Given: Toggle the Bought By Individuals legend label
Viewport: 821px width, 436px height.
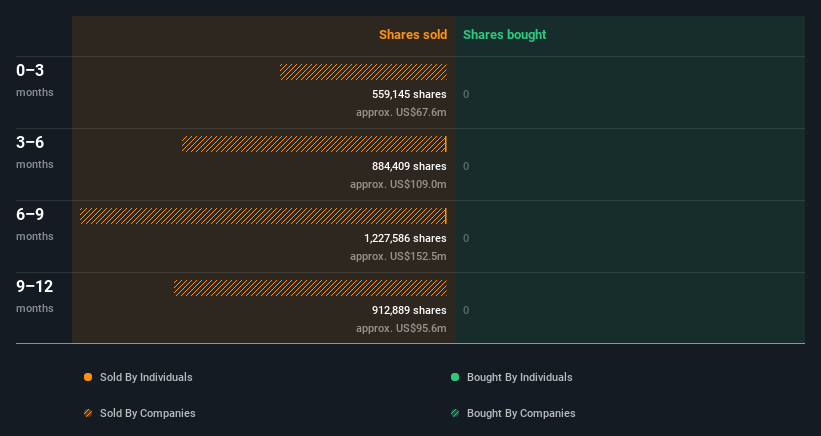Looking at the screenshot, I should pyautogui.click(x=519, y=377).
